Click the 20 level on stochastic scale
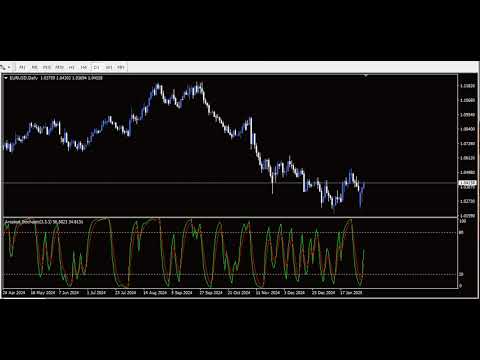This screenshot has width=480, height=360. pos(461,274)
